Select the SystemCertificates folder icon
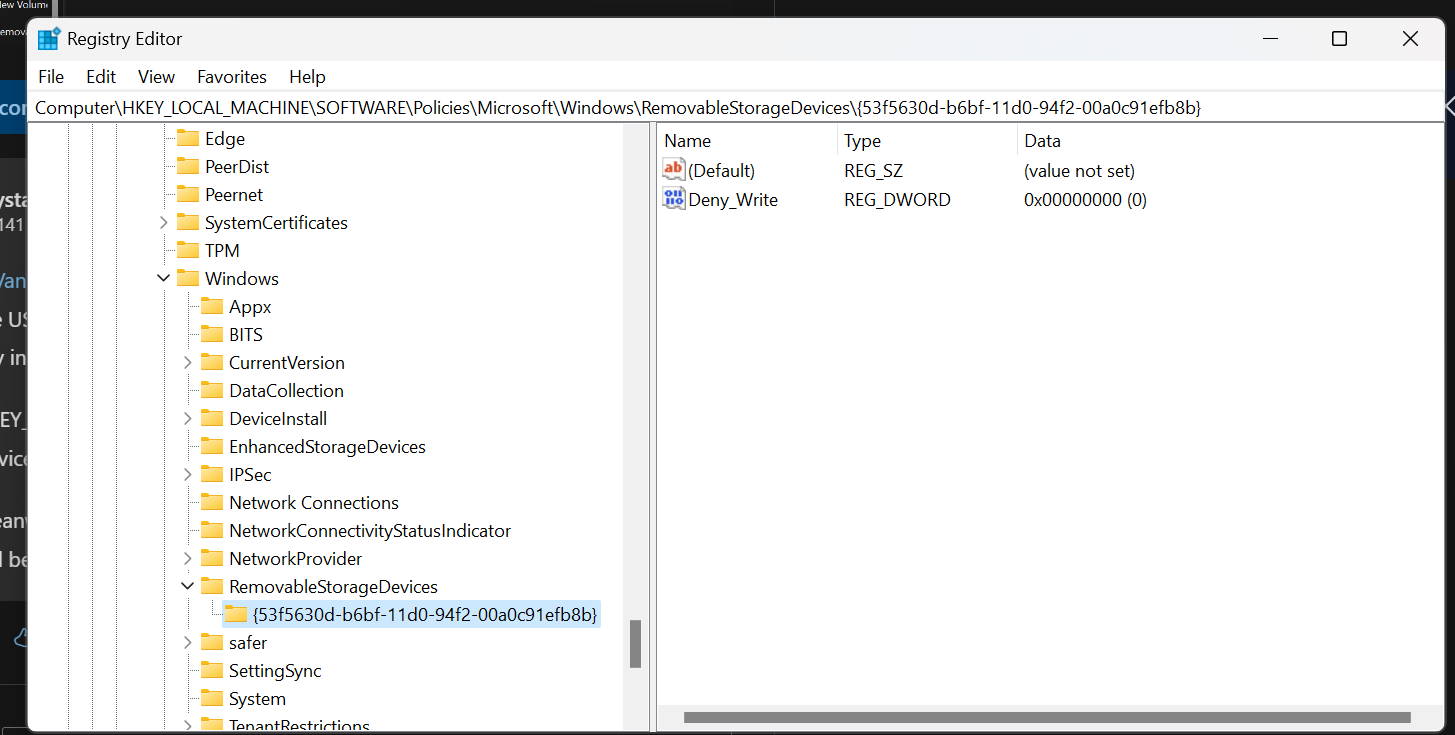This screenshot has height=735, width=1455. 188,222
